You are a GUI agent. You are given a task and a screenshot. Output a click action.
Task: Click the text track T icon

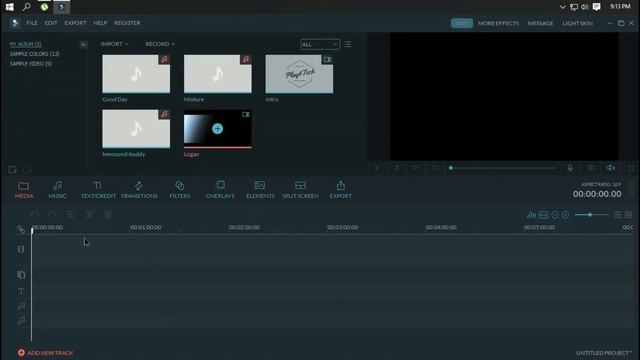point(21,291)
